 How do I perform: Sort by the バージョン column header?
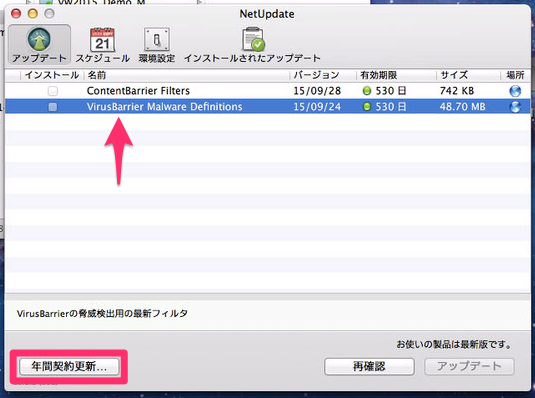tap(323, 75)
